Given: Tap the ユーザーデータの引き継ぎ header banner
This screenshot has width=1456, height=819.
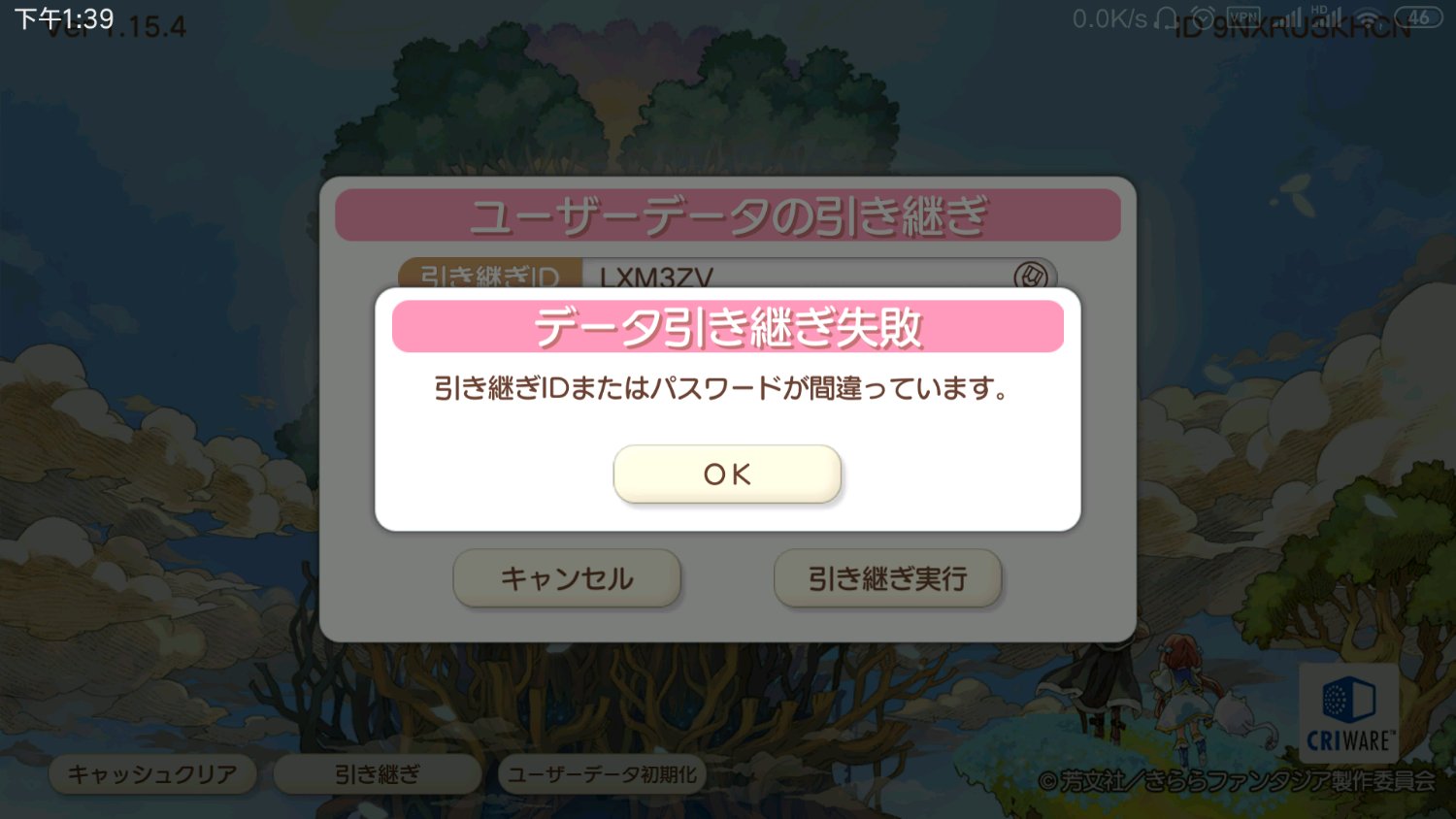Looking at the screenshot, I should (x=728, y=214).
